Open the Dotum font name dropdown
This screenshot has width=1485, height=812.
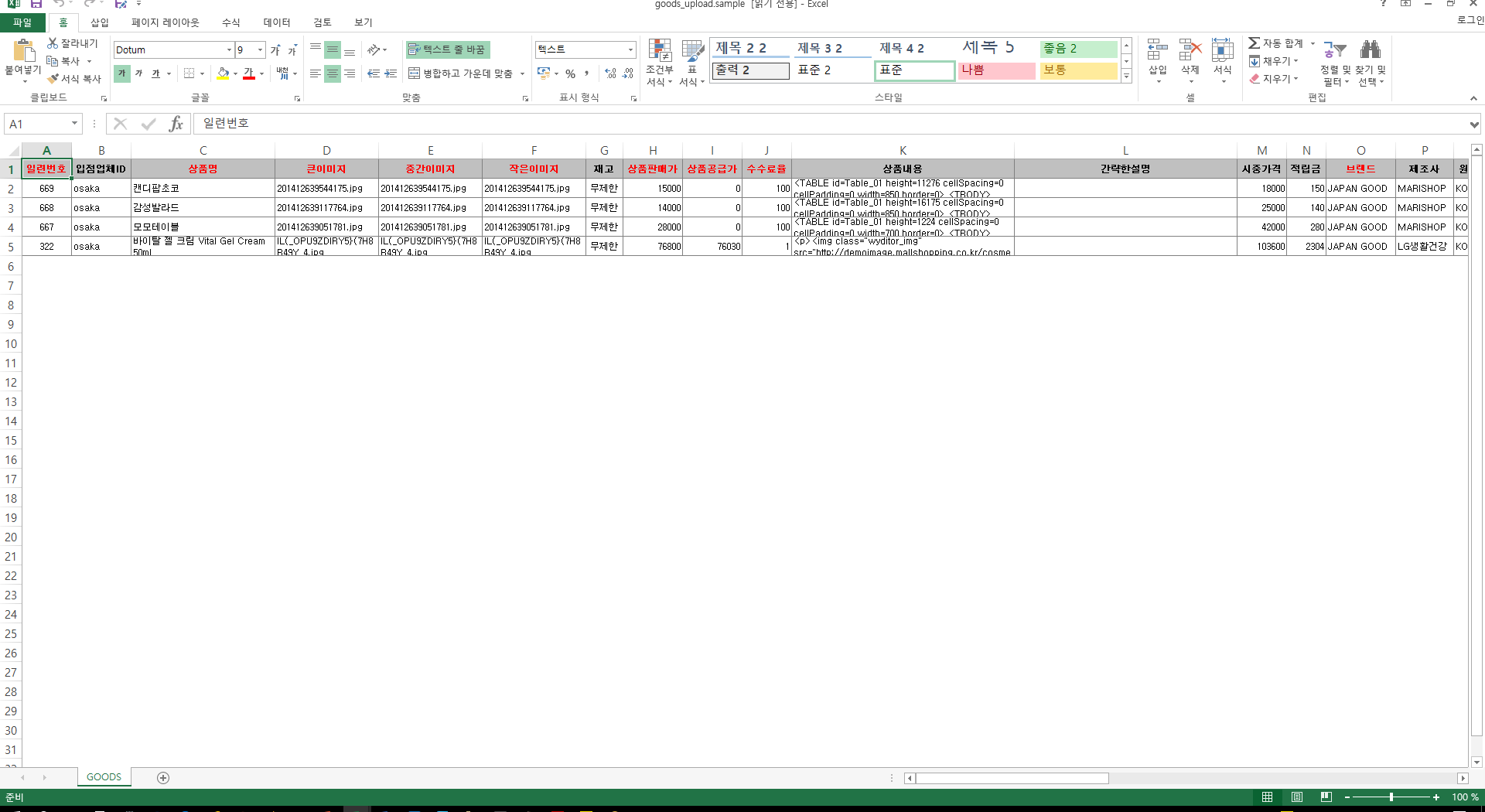coord(229,50)
